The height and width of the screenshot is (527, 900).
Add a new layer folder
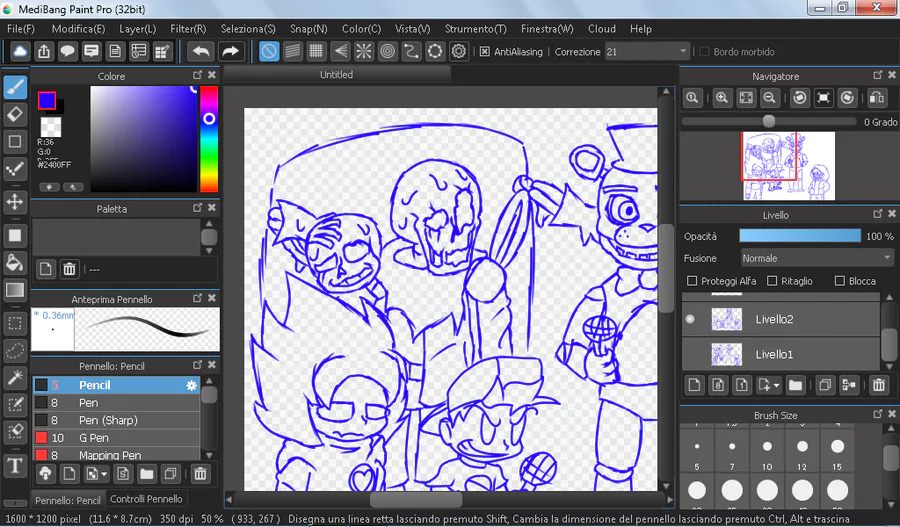[795, 385]
